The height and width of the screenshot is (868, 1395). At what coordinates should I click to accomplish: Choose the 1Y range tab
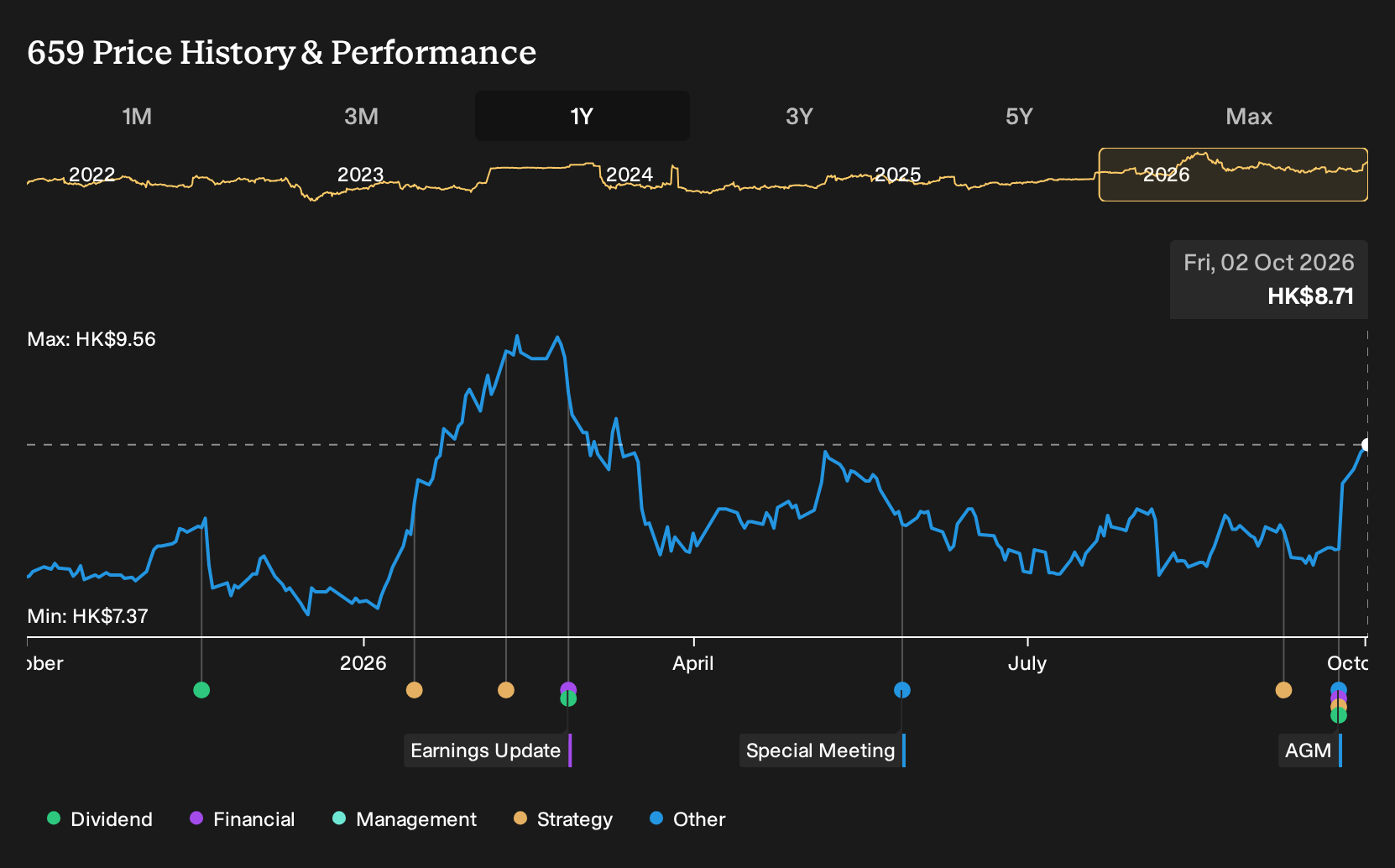(582, 116)
